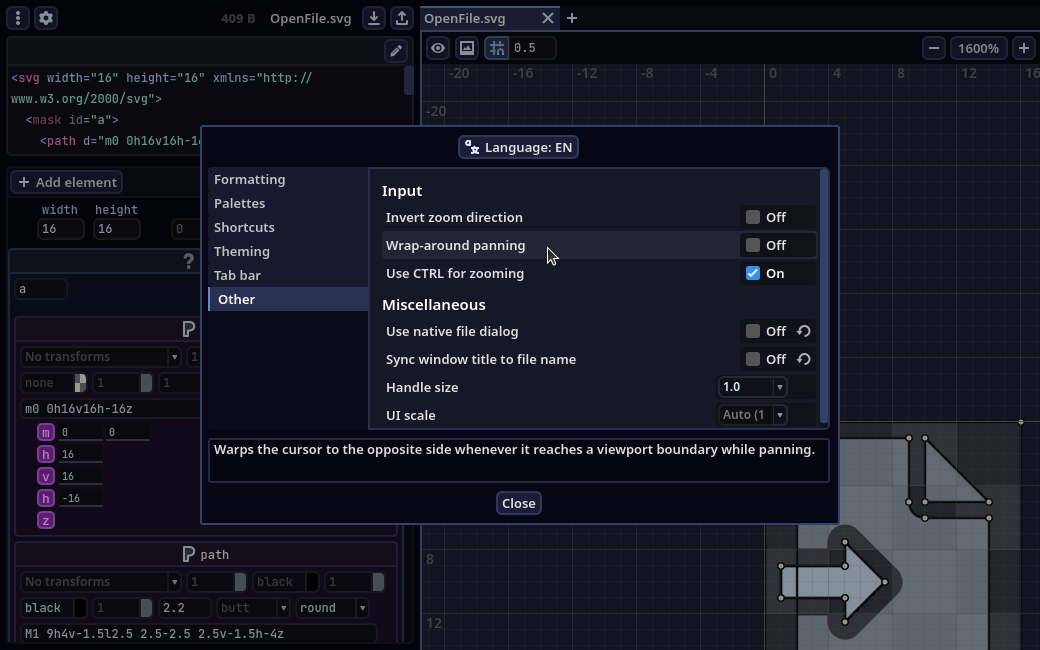Enable Use native file dialog
The height and width of the screenshot is (650, 1040).
click(x=753, y=331)
